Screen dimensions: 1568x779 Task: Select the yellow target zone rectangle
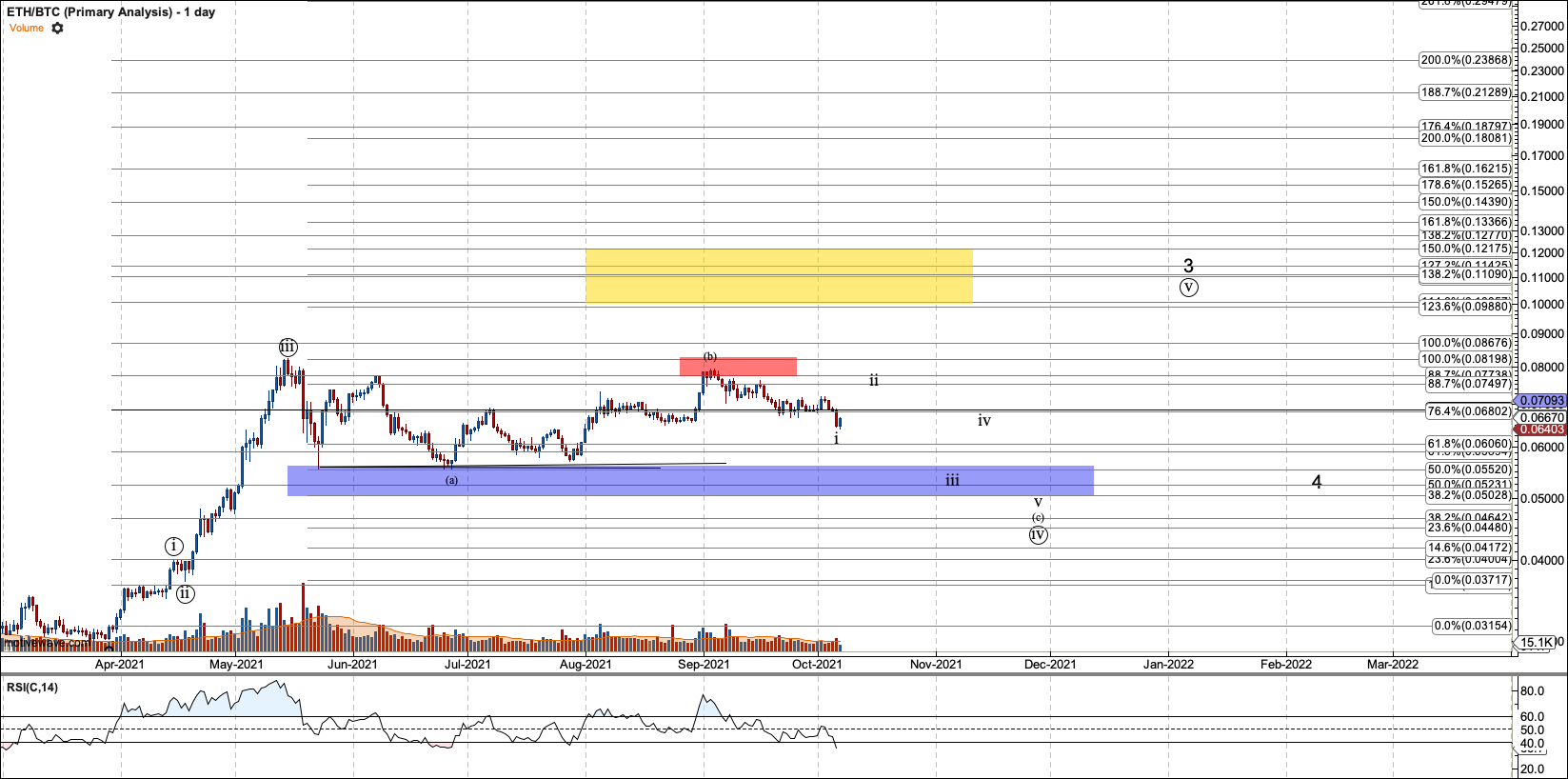coord(779,276)
